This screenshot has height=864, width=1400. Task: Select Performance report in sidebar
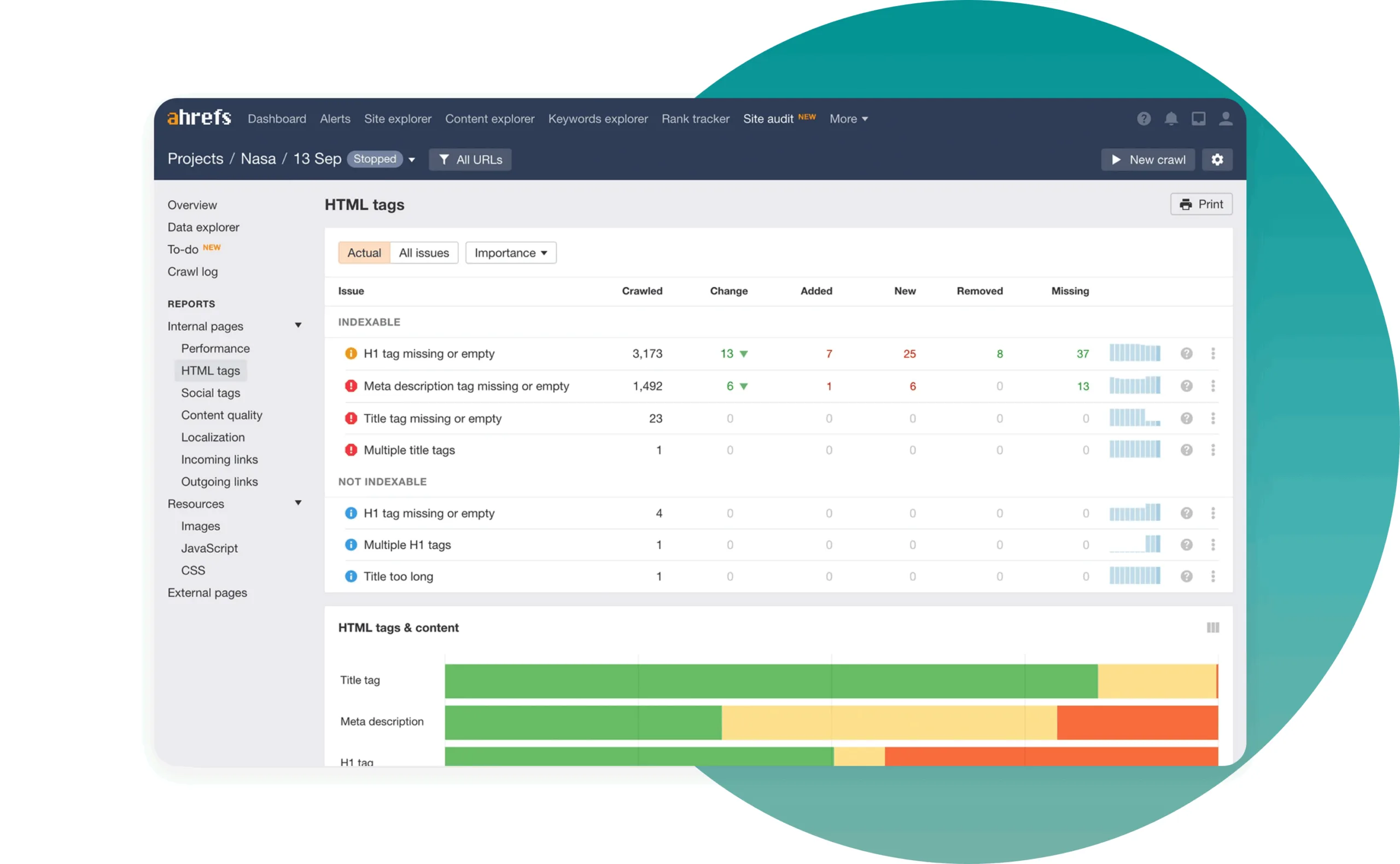[x=215, y=349]
